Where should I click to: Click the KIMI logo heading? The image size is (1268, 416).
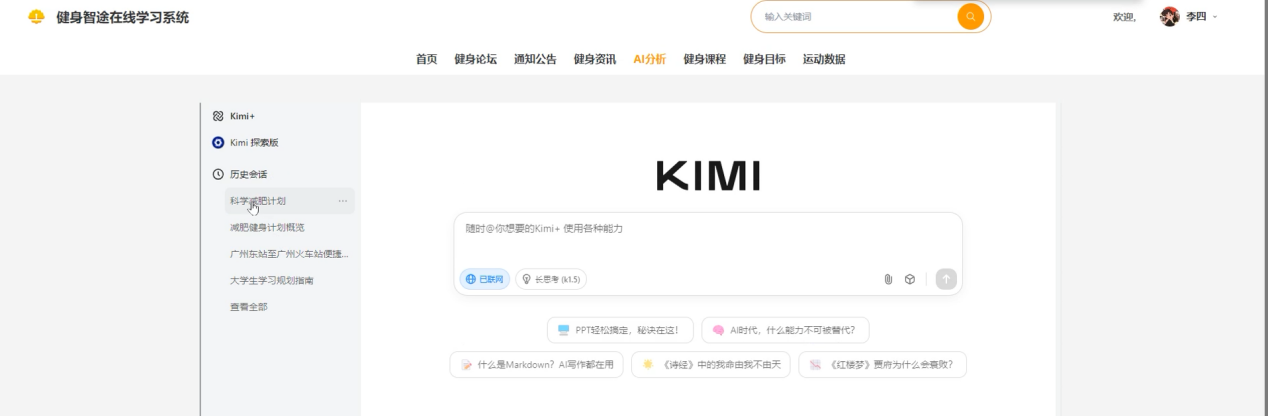pyautogui.click(x=708, y=175)
